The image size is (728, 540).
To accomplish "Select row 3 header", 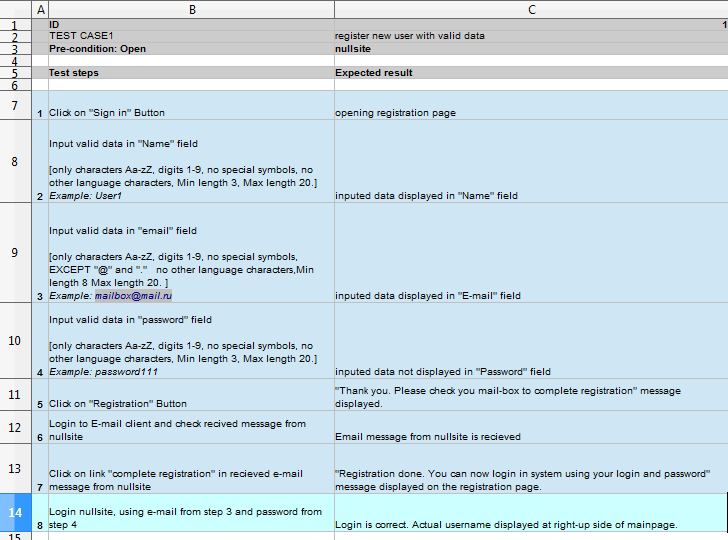I will (x=15, y=49).
